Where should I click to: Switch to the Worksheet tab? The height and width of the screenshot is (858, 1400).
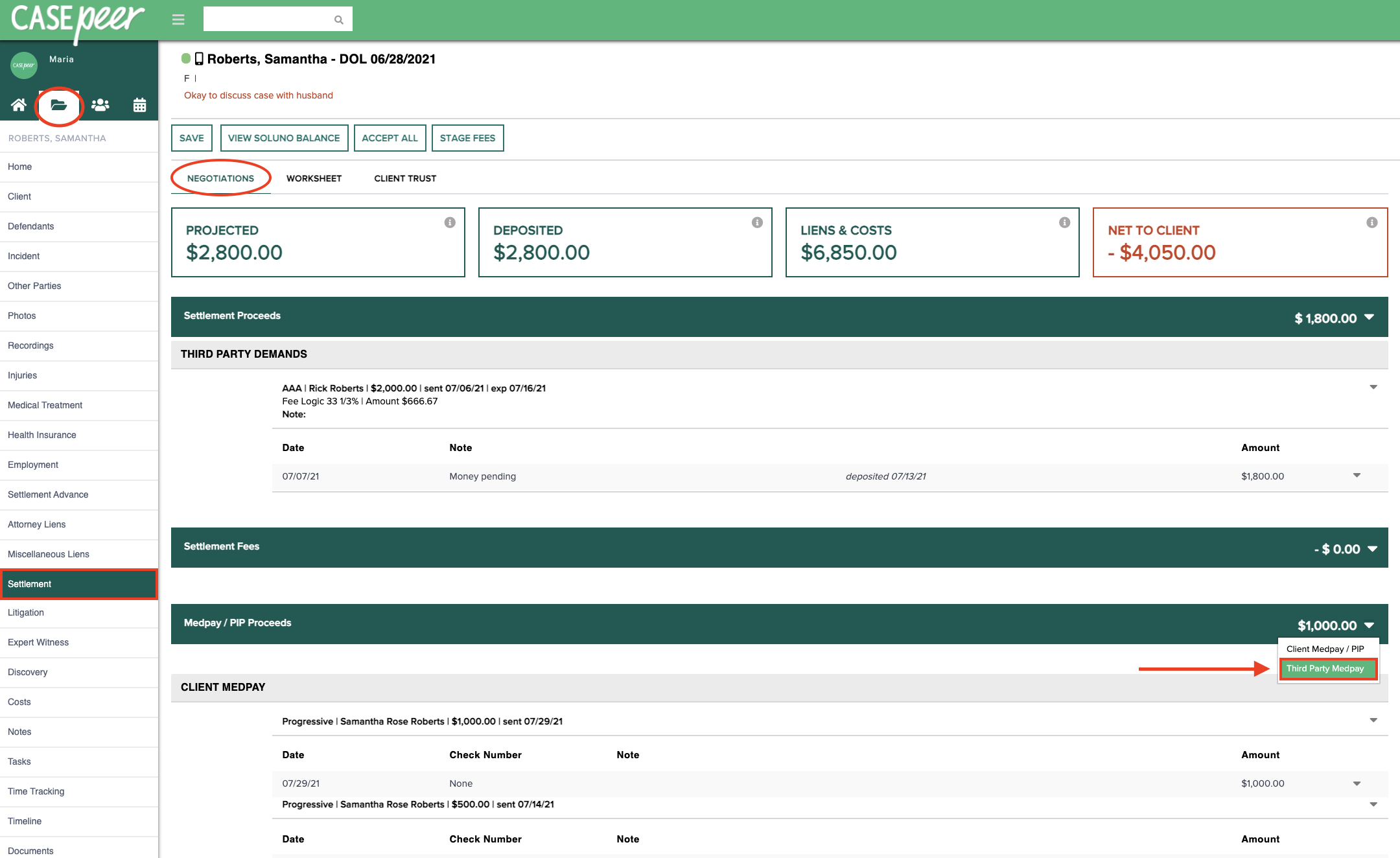pyautogui.click(x=314, y=178)
